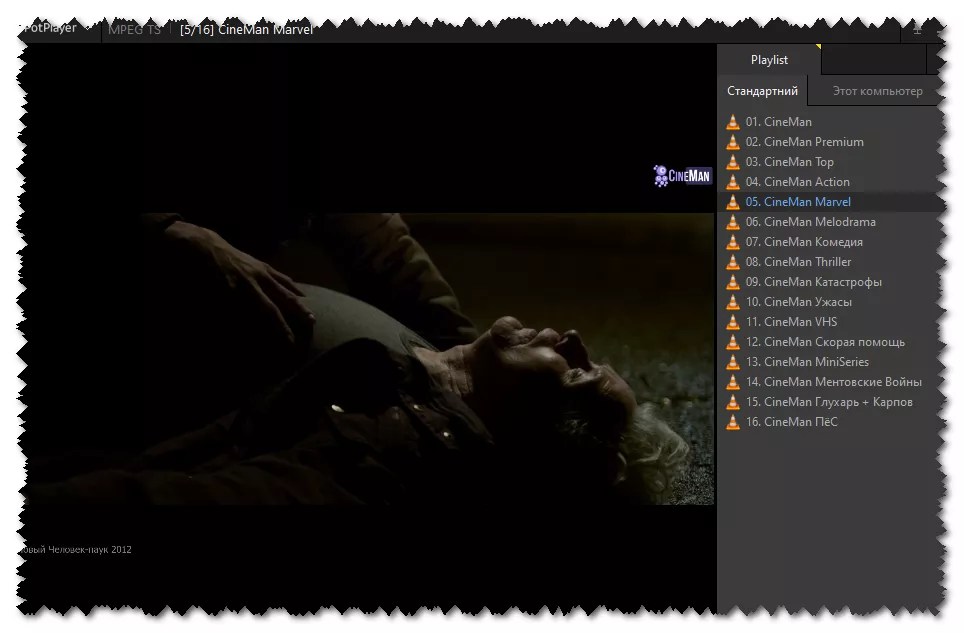Click the cone icon beside 11. CineMan VHS
Viewport: 964px width, 633px height.
(732, 321)
